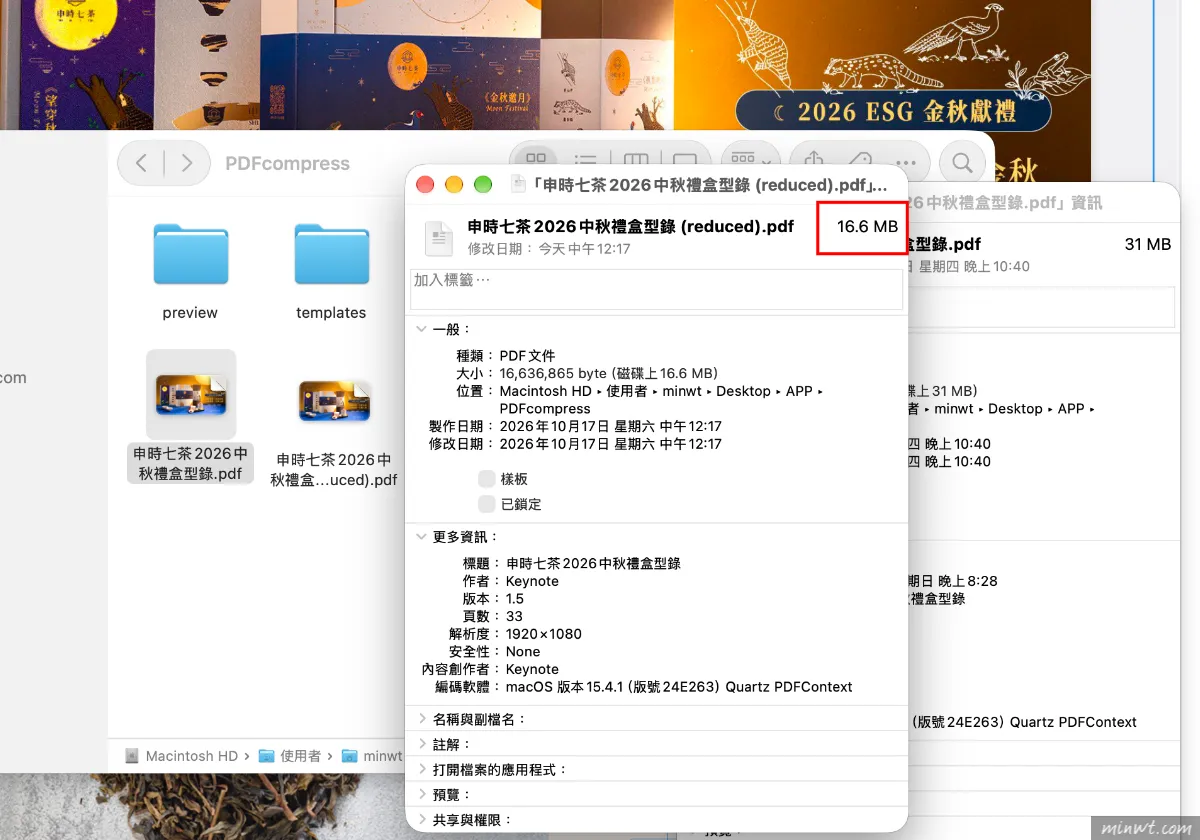
Task: Click 使用者 folder in the Finder path bar
Action: [290, 756]
